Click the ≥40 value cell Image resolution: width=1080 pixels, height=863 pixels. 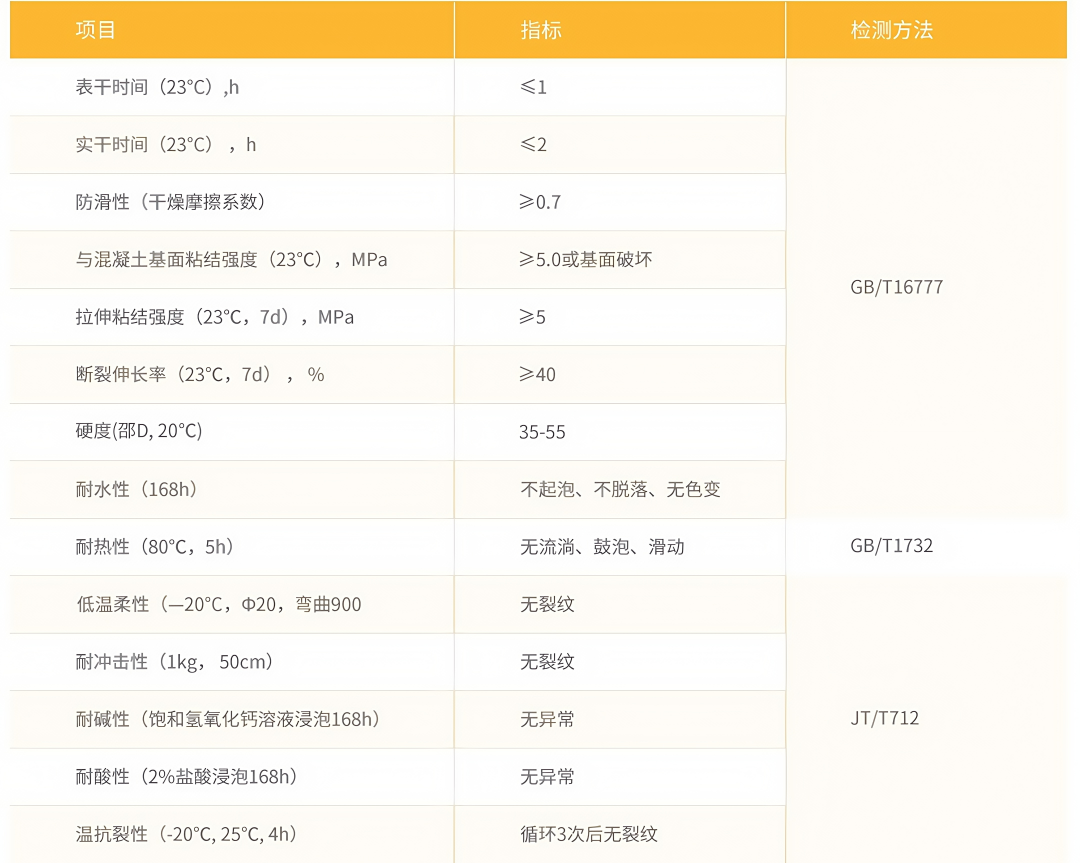click(x=537, y=375)
